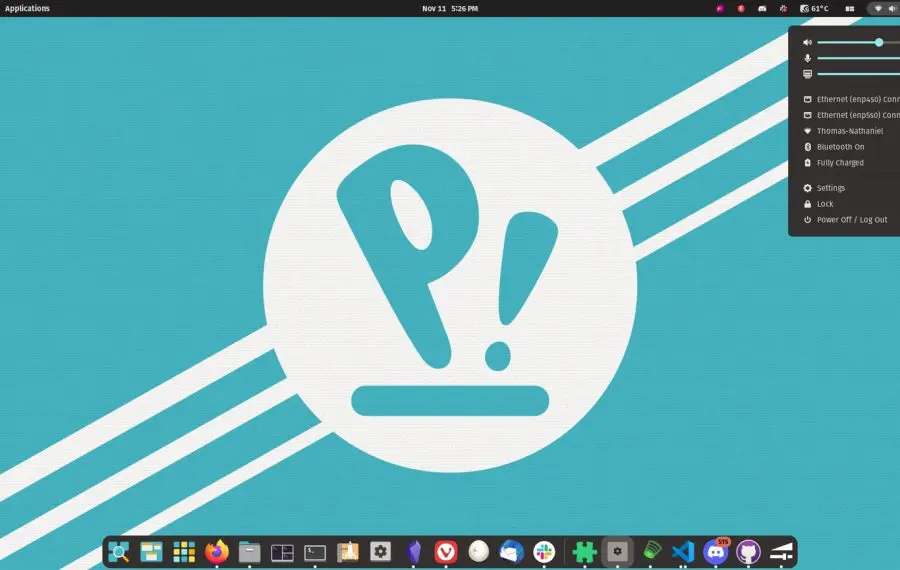Click the red circle tray icon
The image size is (900, 570).
[x=741, y=9]
